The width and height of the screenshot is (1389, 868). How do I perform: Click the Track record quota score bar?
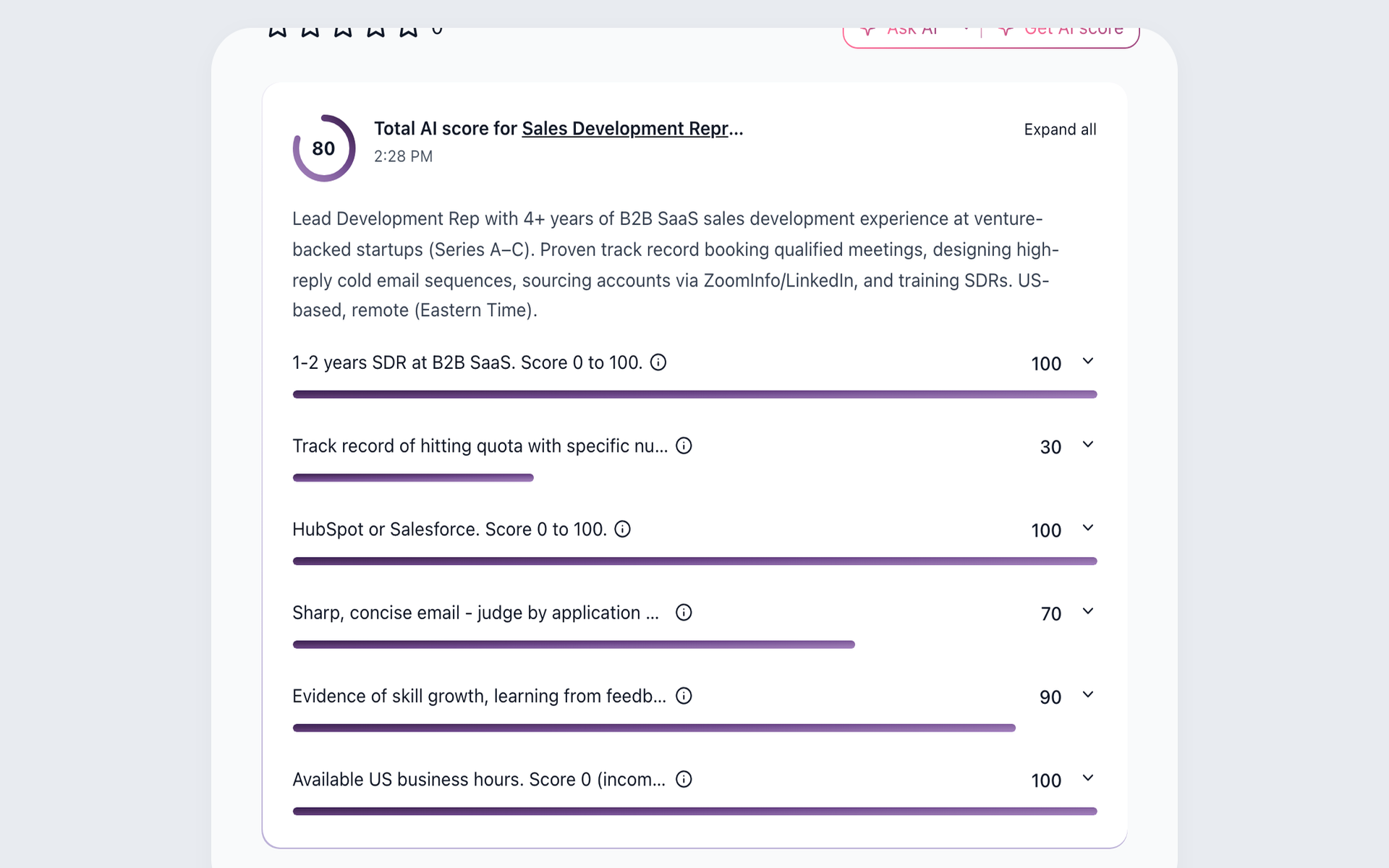413,477
